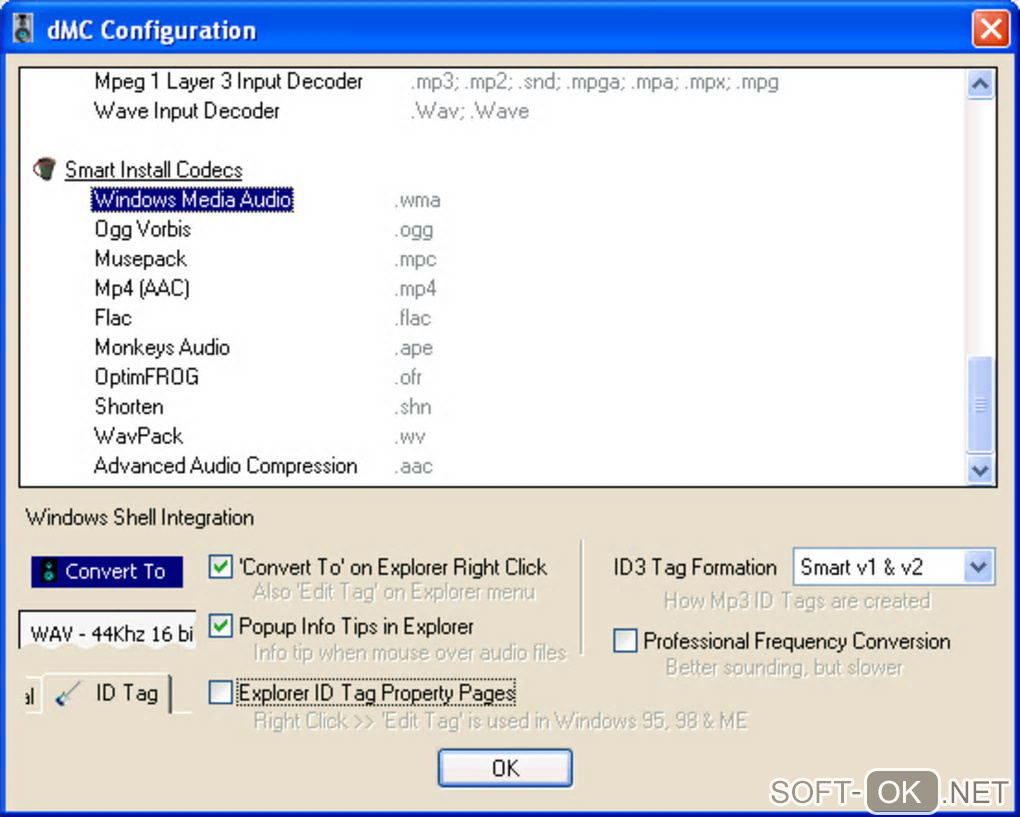Image resolution: width=1020 pixels, height=817 pixels.
Task: Select Musepack codec row
Action: click(141, 259)
